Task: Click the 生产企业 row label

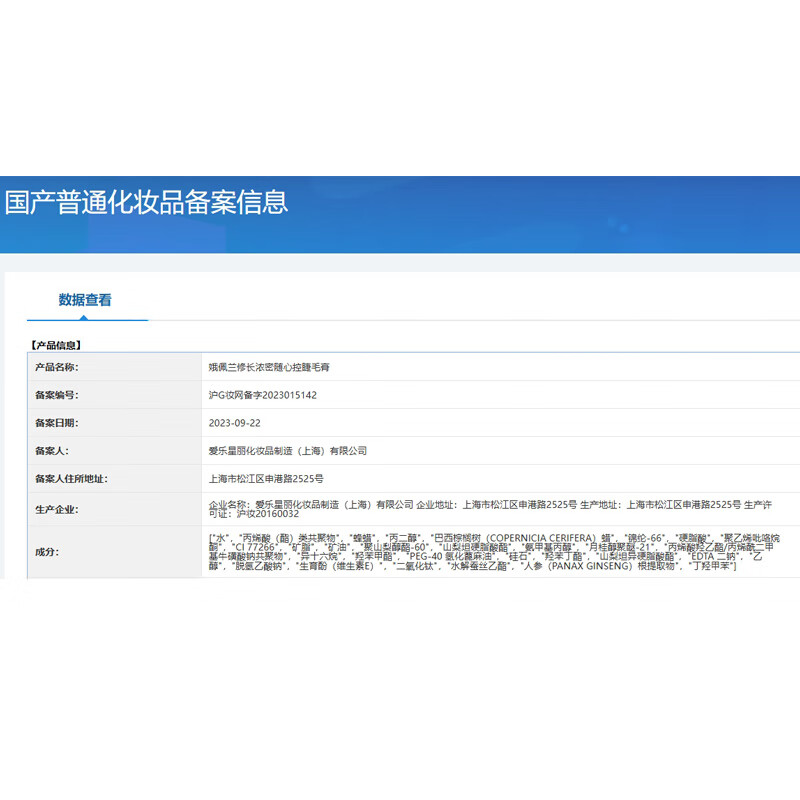Action: click(56, 509)
